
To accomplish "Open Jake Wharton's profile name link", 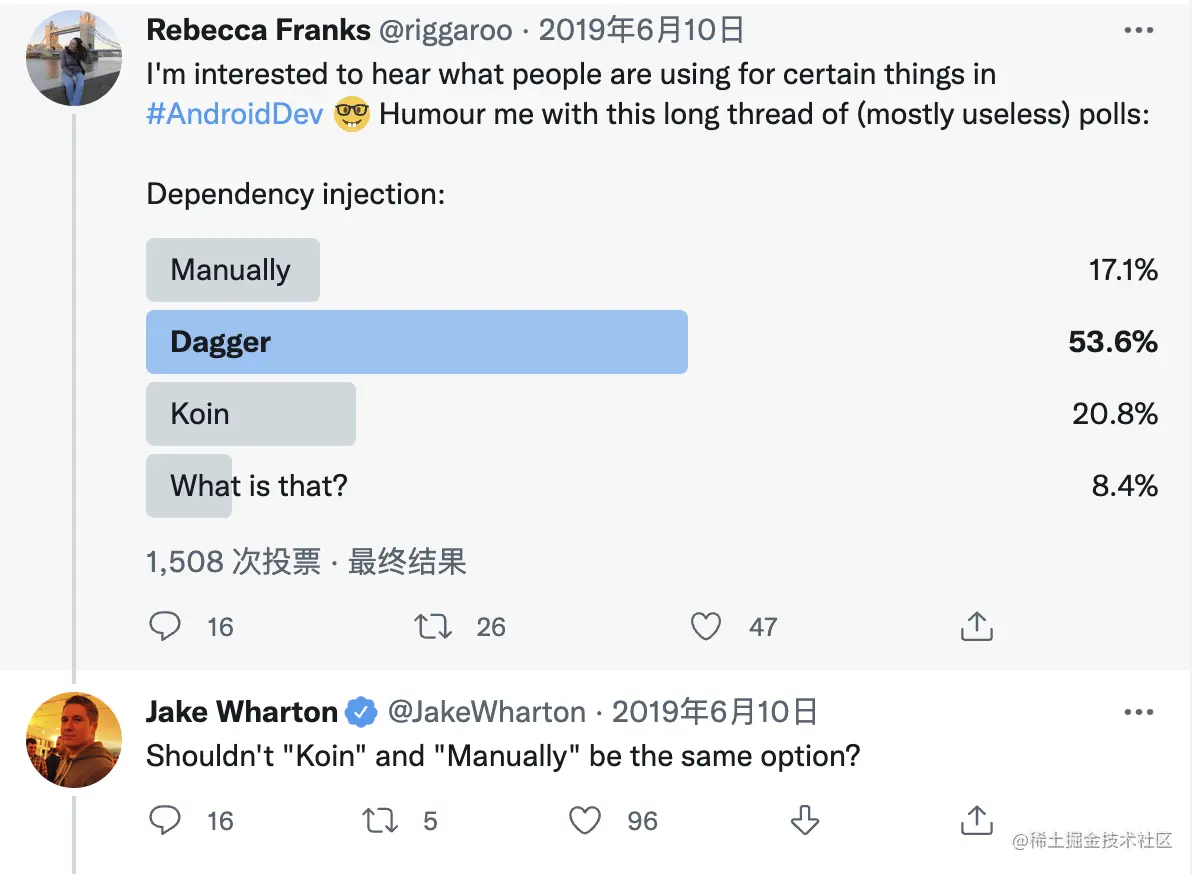I will (x=242, y=712).
